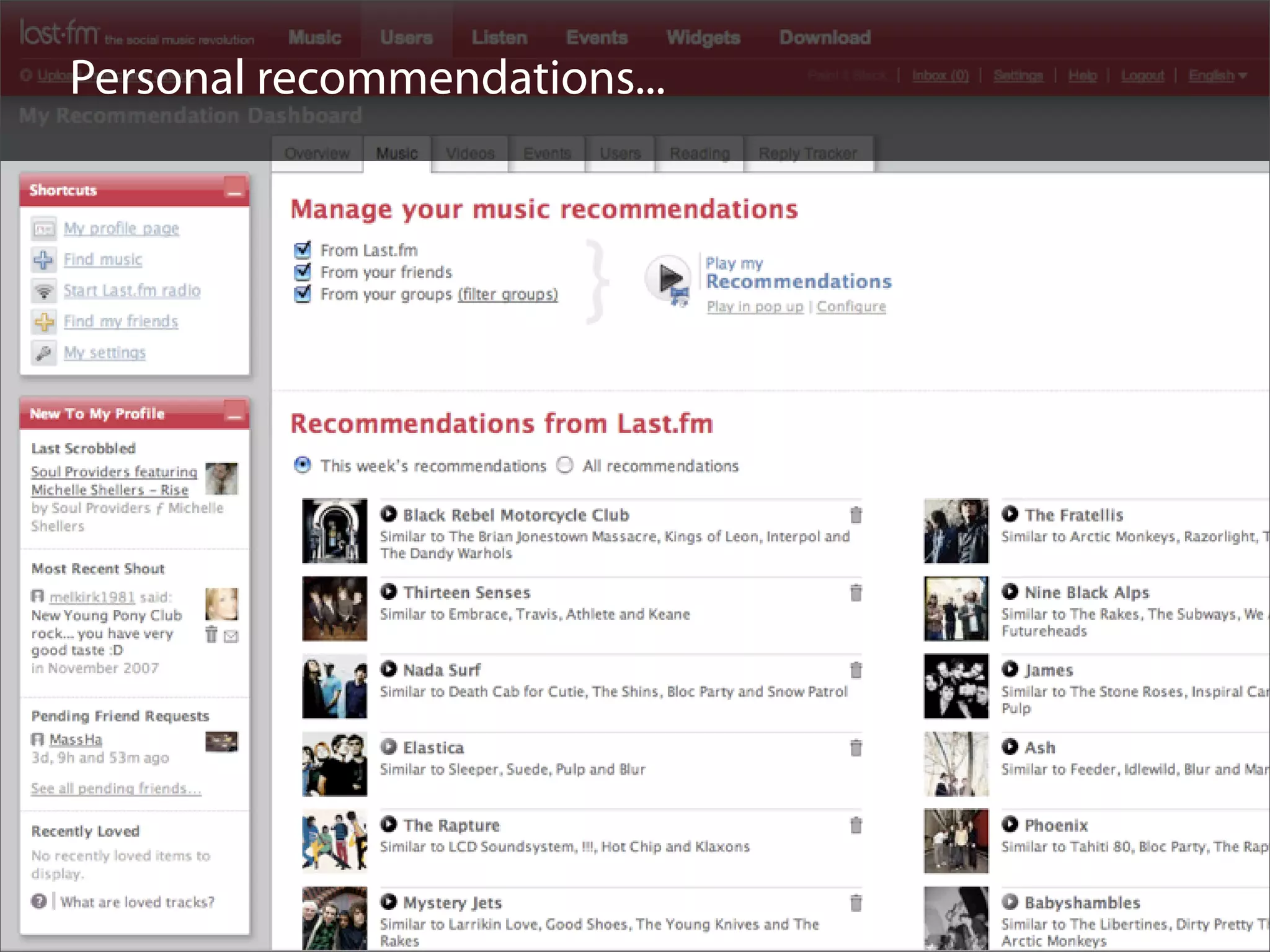Click See all pending friends link
The height and width of the screenshot is (952, 1270).
pyautogui.click(x=116, y=788)
